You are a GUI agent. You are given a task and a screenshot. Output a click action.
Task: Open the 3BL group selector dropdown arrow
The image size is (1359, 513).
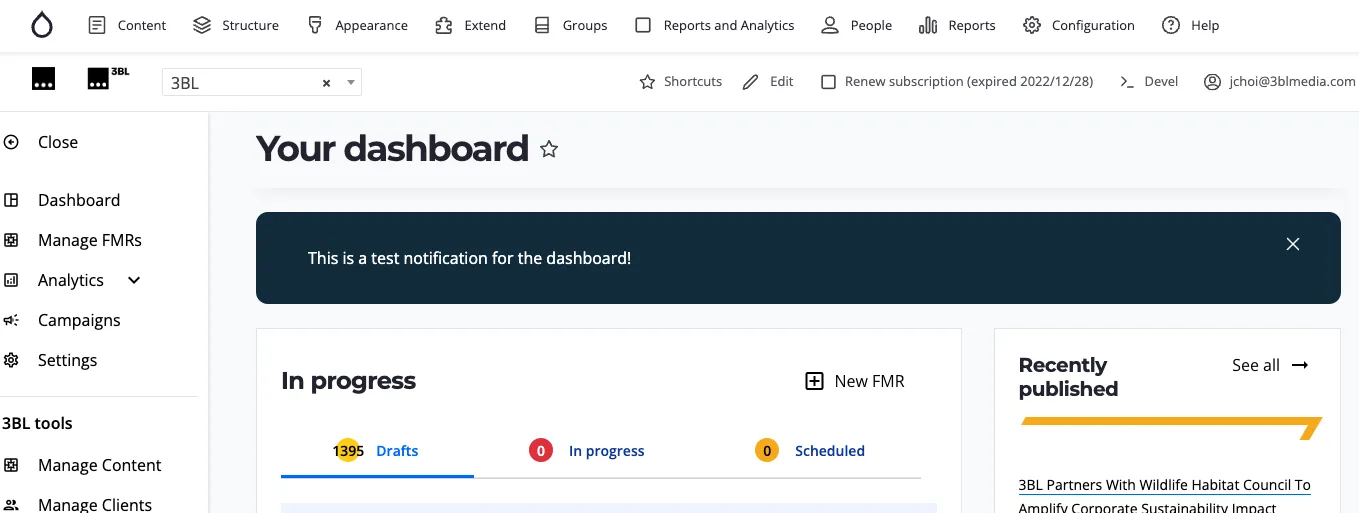coord(351,83)
